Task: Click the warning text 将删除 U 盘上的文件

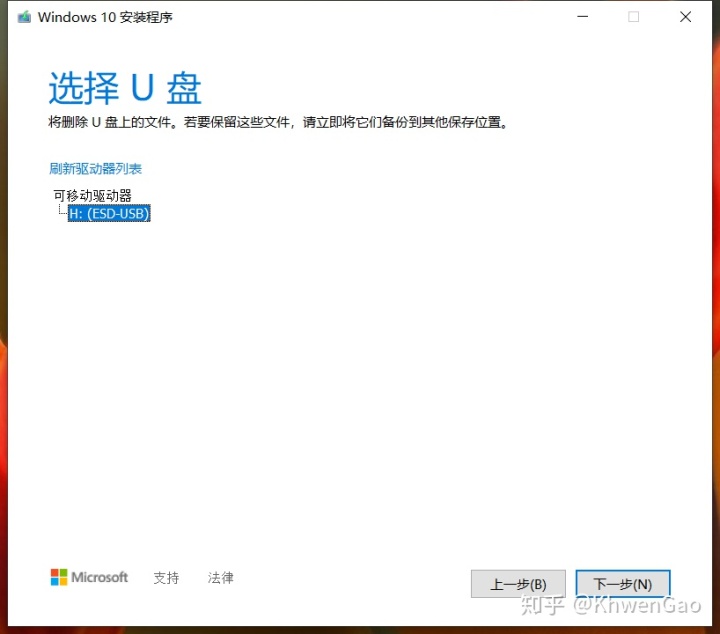Action: coord(109,123)
